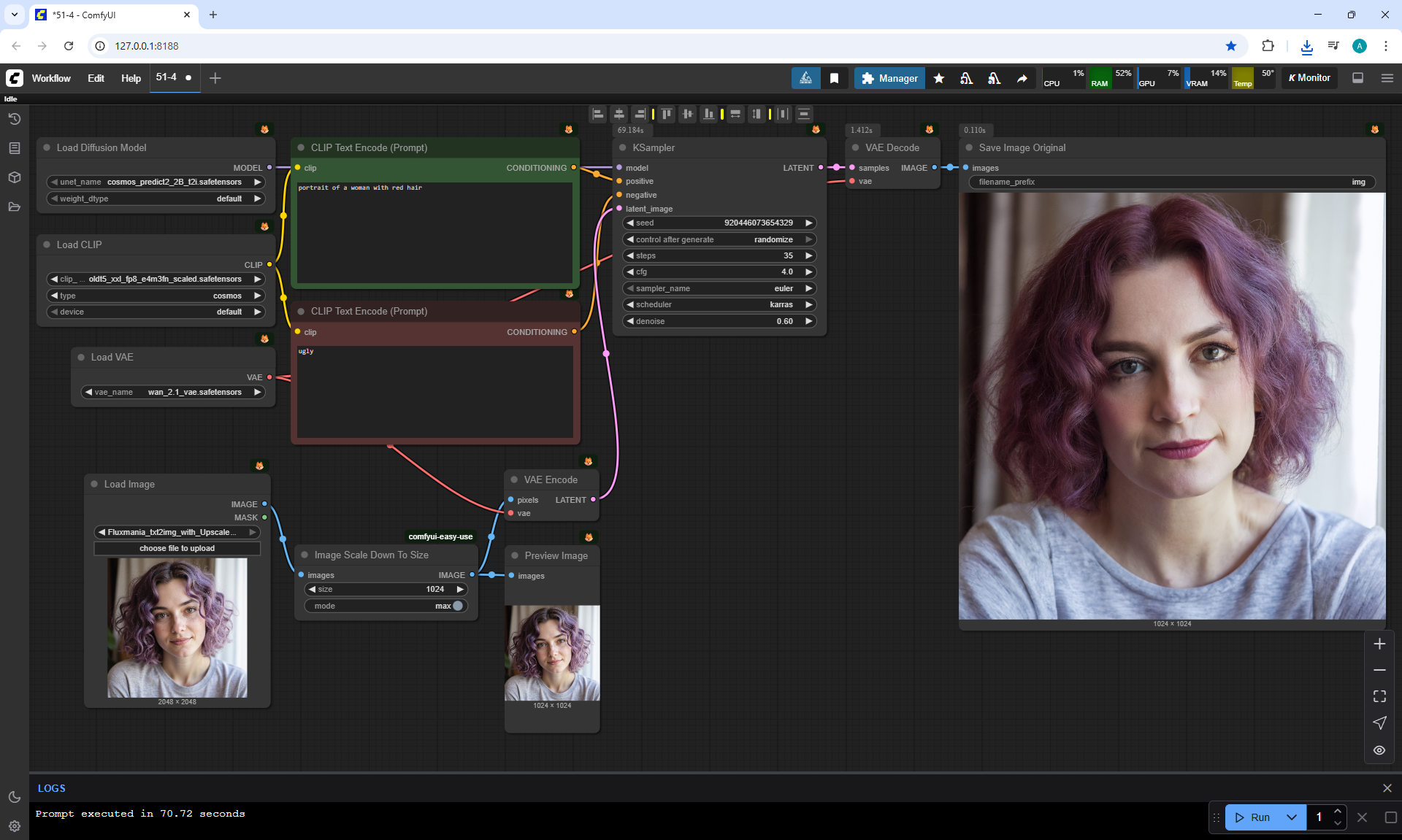Open the Help menu
The height and width of the screenshot is (840, 1402).
point(131,78)
